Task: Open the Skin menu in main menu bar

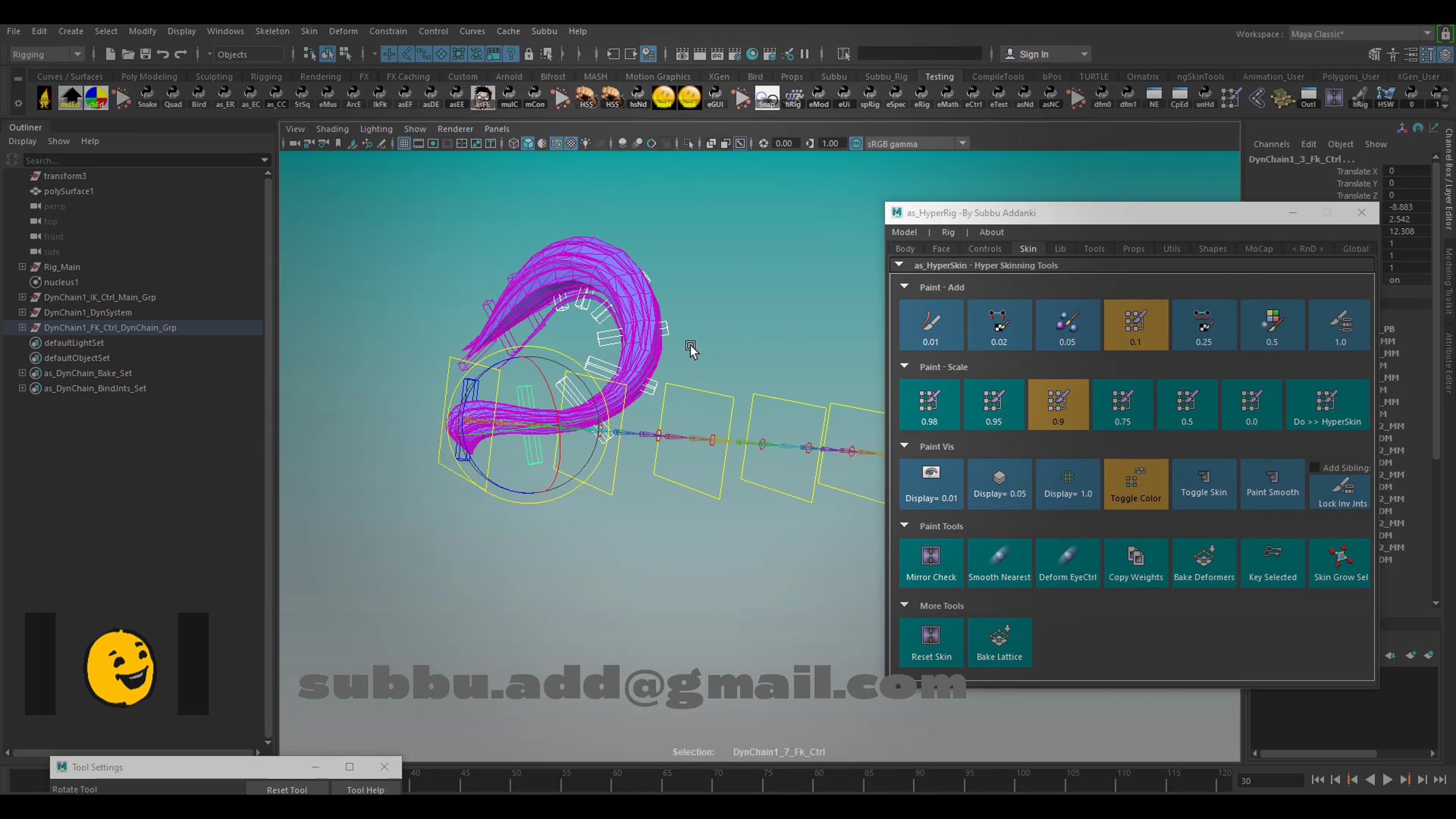Action: pos(309,31)
